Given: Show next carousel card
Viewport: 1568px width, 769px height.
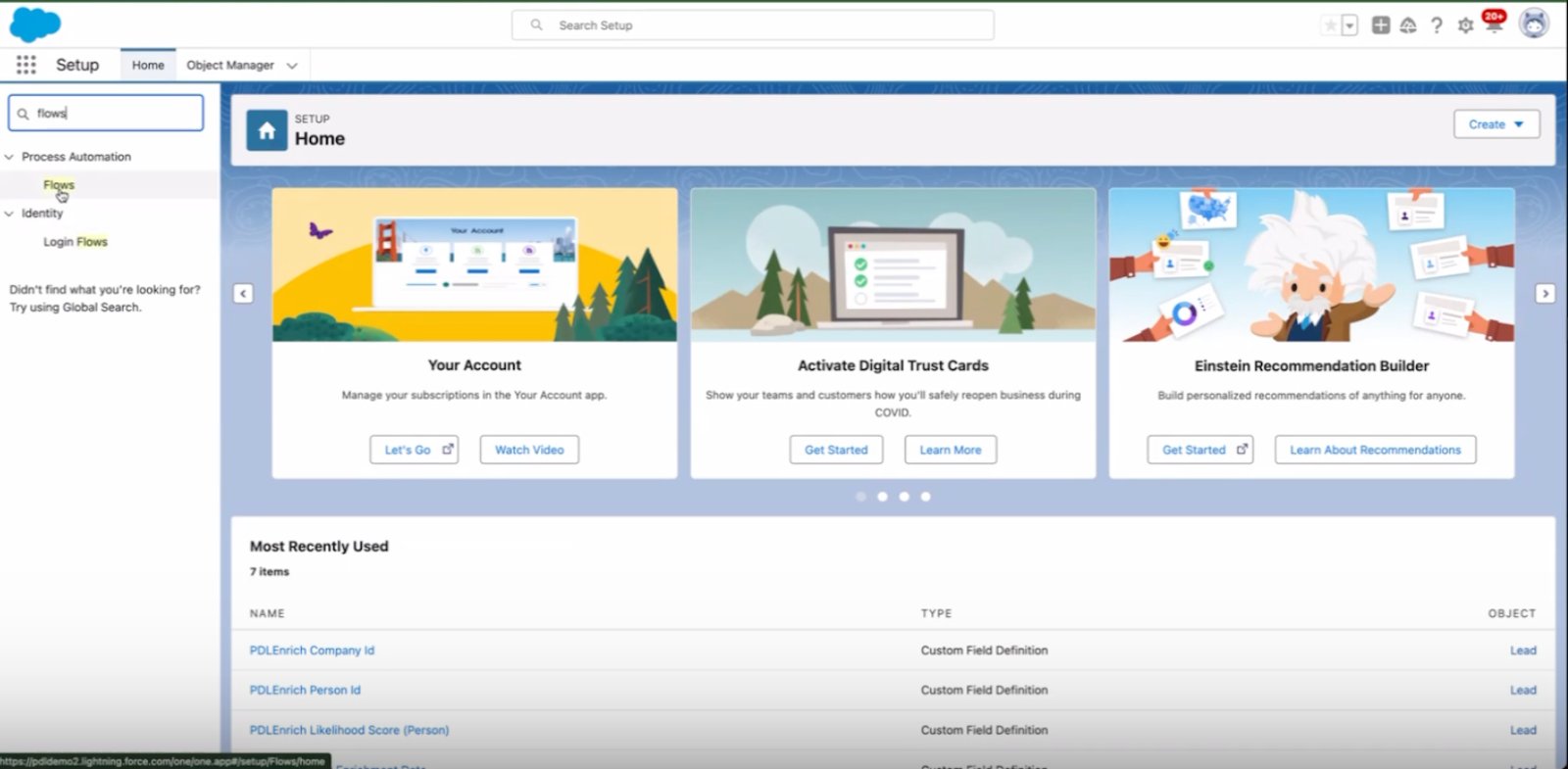Looking at the screenshot, I should tap(1545, 293).
